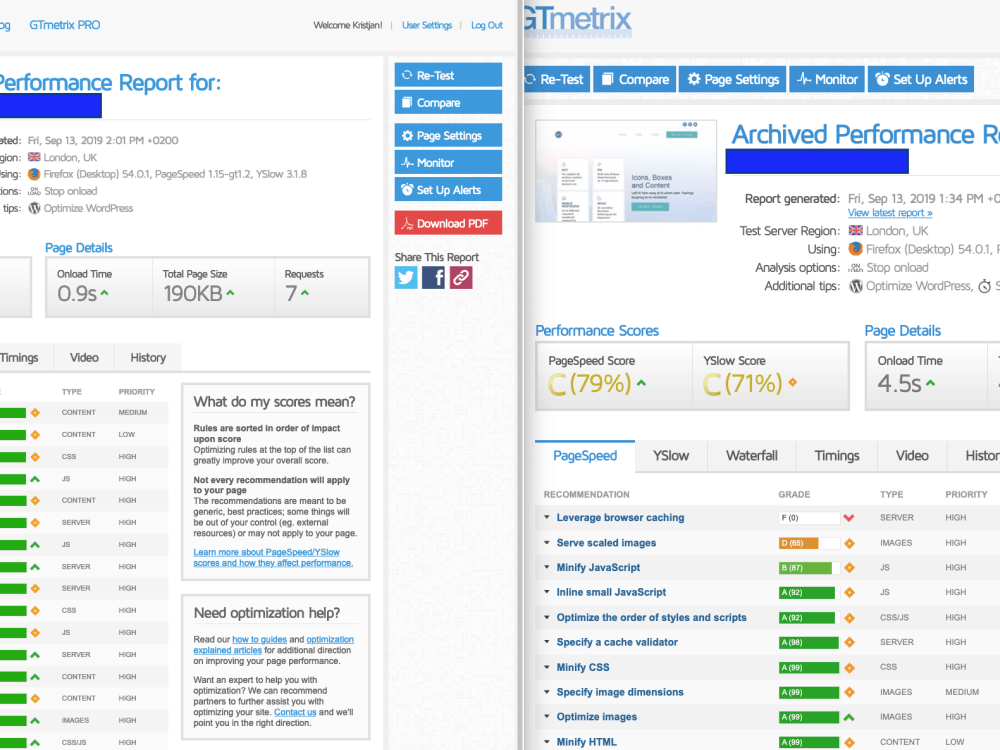This screenshot has height=750, width=1000.
Task: Open the how to guides link
Action: 260,639
